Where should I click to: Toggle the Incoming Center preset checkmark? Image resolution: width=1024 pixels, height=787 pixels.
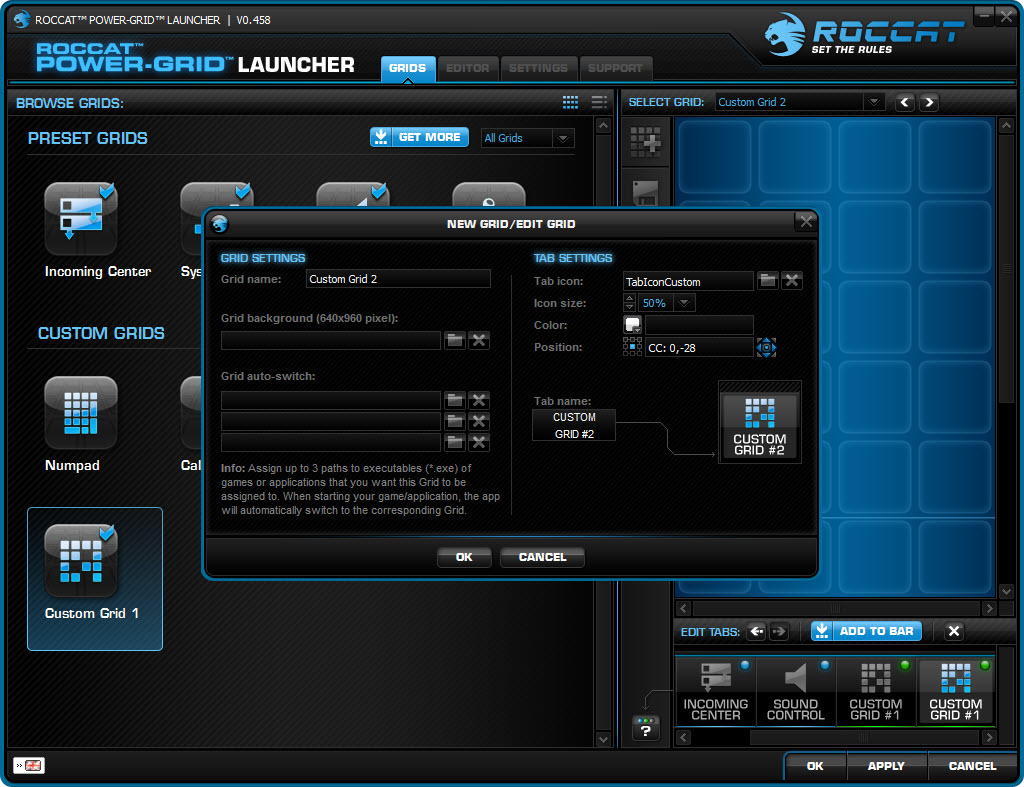[x=107, y=191]
